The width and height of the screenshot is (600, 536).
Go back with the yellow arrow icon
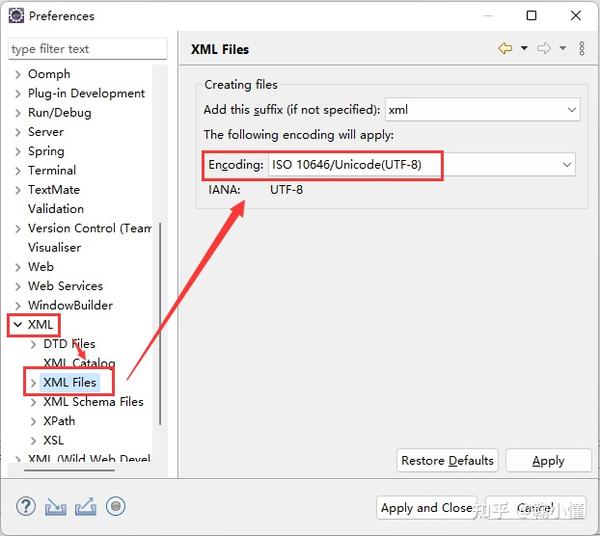click(x=505, y=49)
